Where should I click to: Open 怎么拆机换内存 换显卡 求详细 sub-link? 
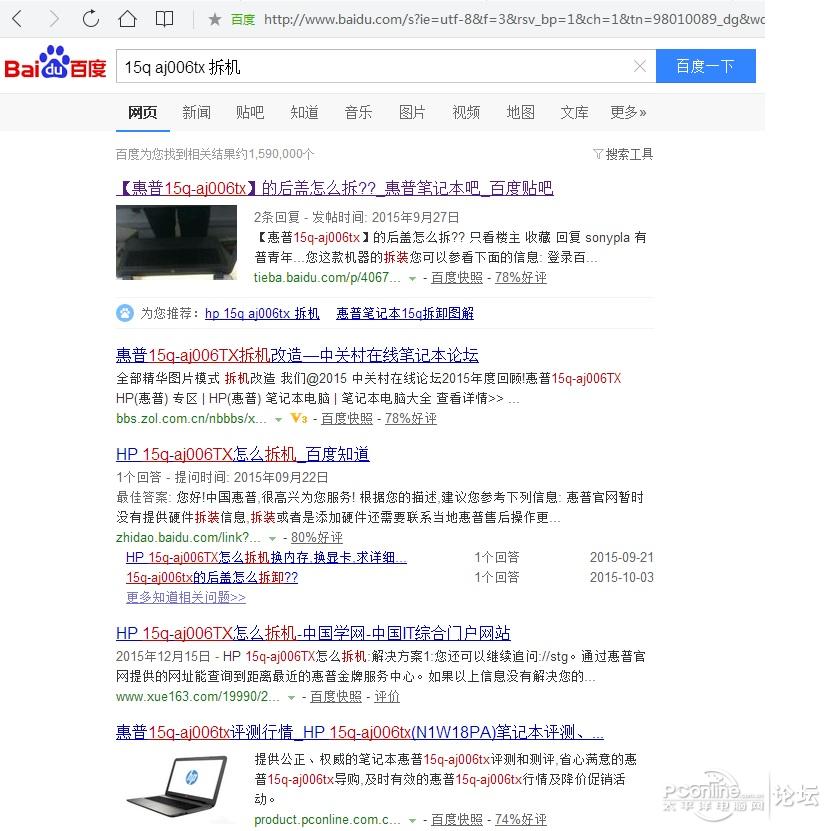pyautogui.click(x=266, y=558)
